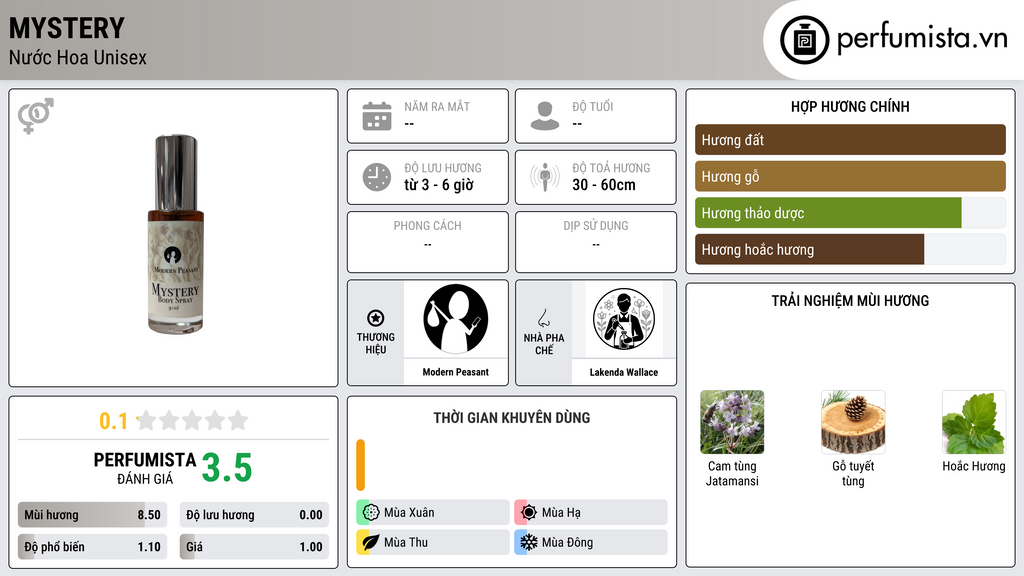The image size is (1024, 576).
Task: Click the Mystery body spray bottle image
Action: (176, 234)
